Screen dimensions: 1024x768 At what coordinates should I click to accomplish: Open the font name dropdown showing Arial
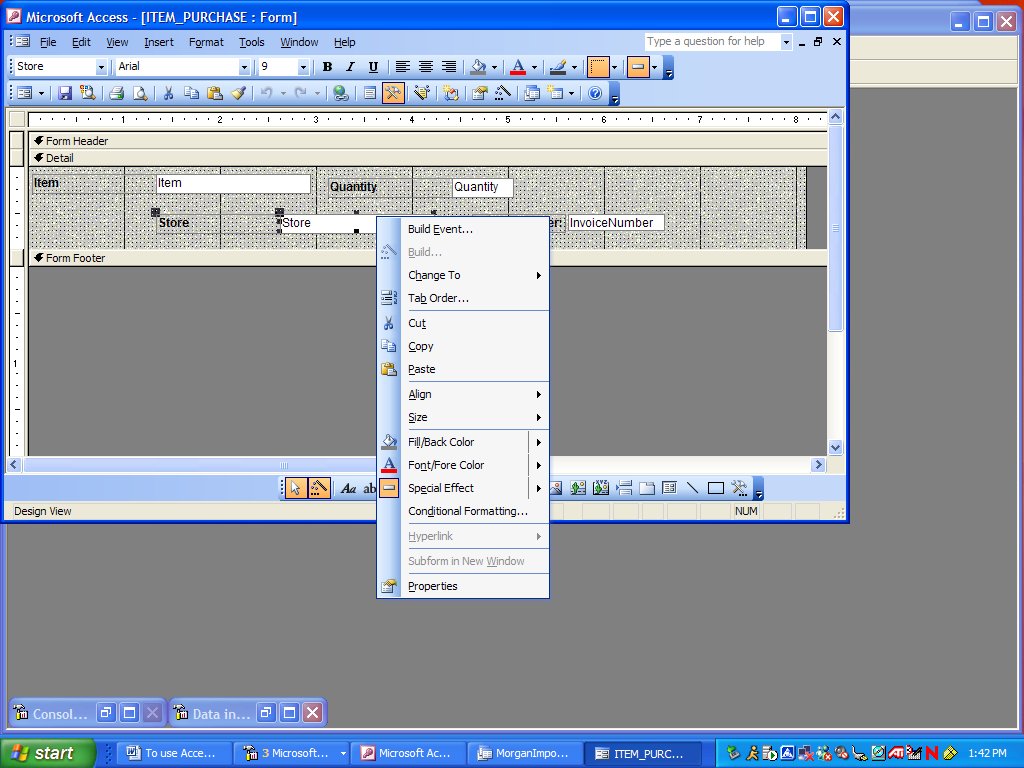[x=243, y=67]
